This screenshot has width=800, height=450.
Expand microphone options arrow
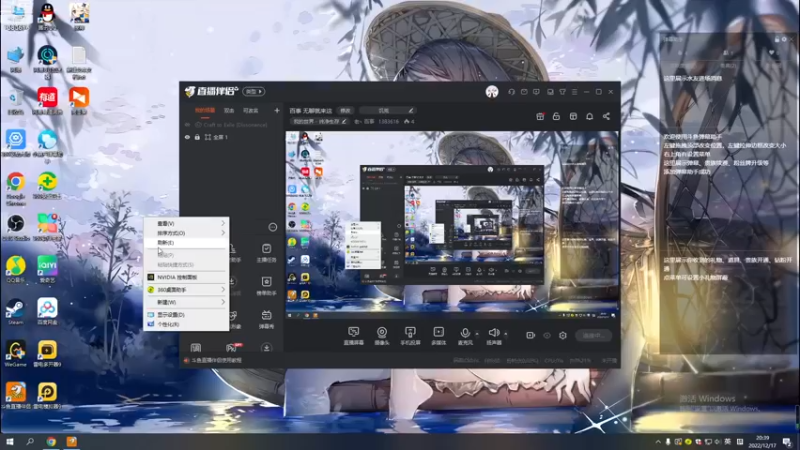[x=477, y=334]
